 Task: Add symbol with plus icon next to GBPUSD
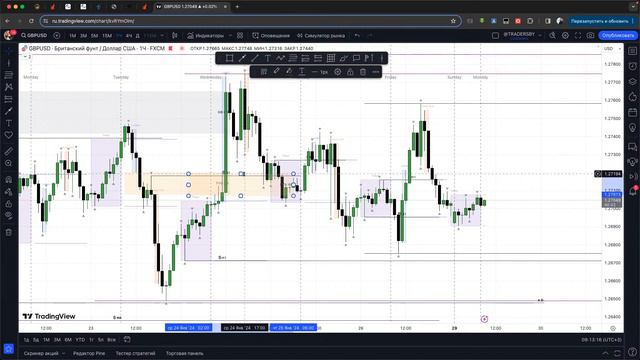pos(57,36)
